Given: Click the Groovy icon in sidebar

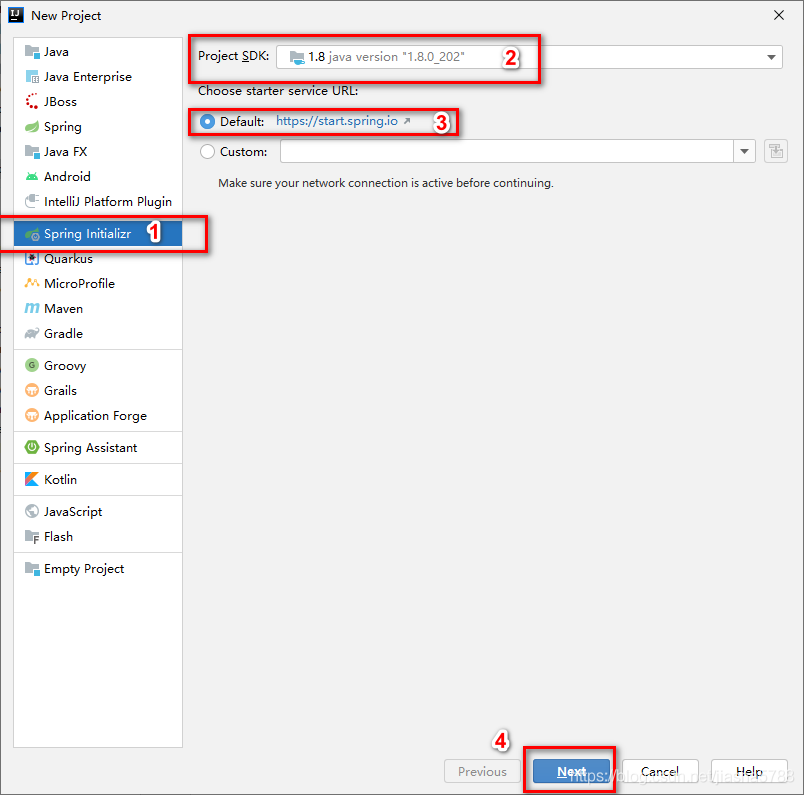Looking at the screenshot, I should pos(32,366).
